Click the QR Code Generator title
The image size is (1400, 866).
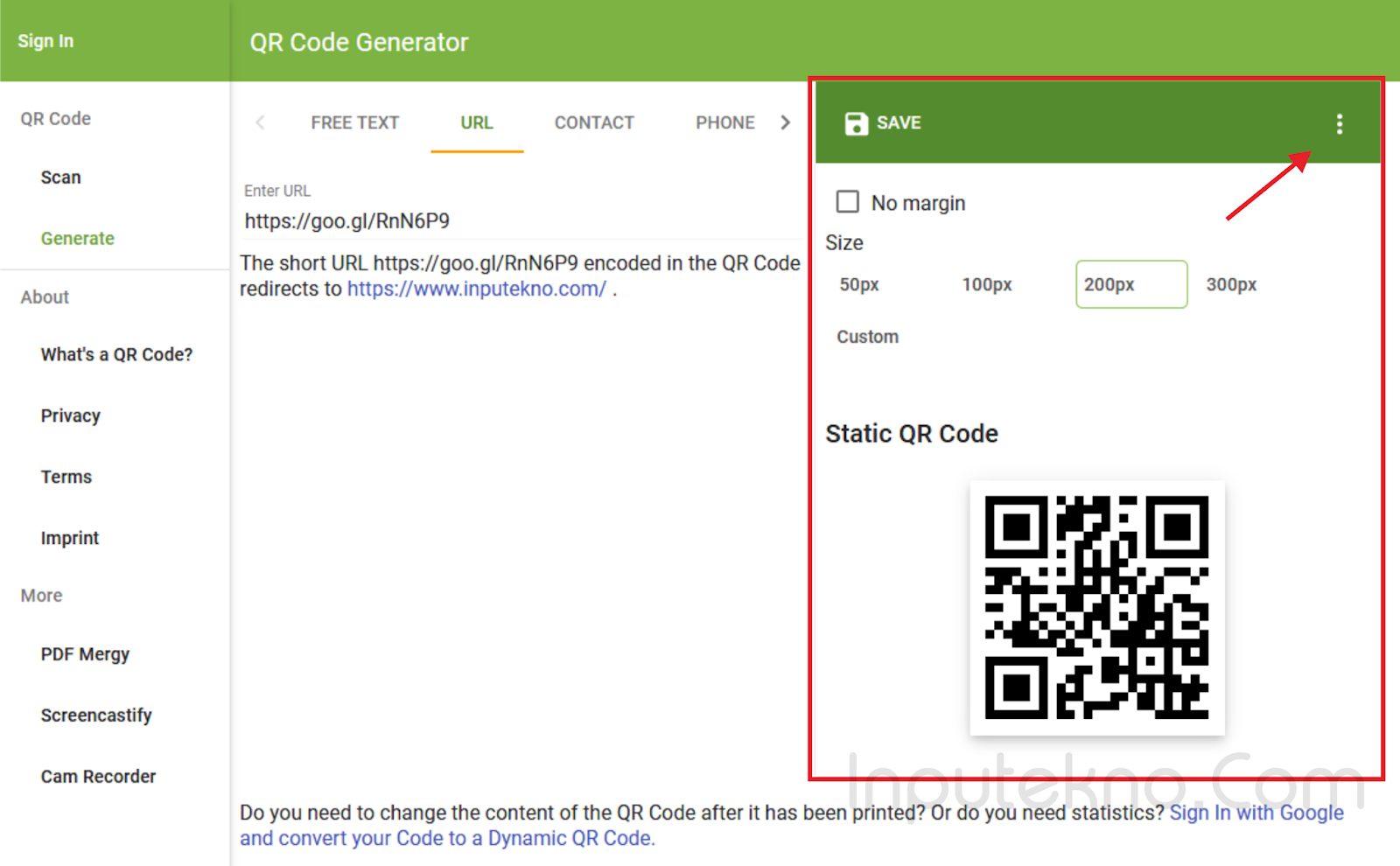(x=359, y=42)
